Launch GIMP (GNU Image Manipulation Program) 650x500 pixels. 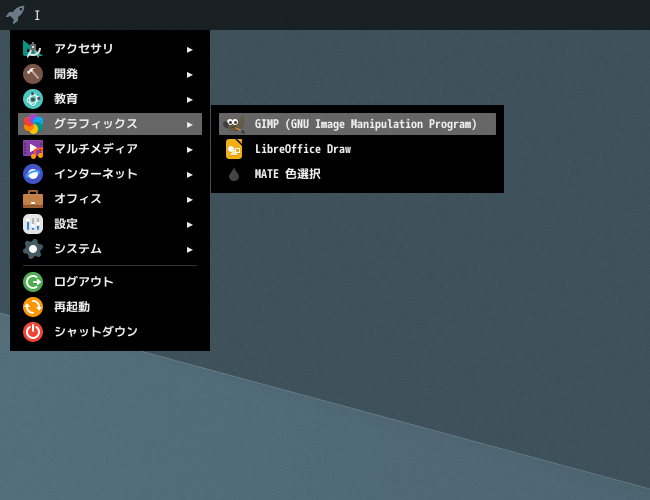pos(357,124)
